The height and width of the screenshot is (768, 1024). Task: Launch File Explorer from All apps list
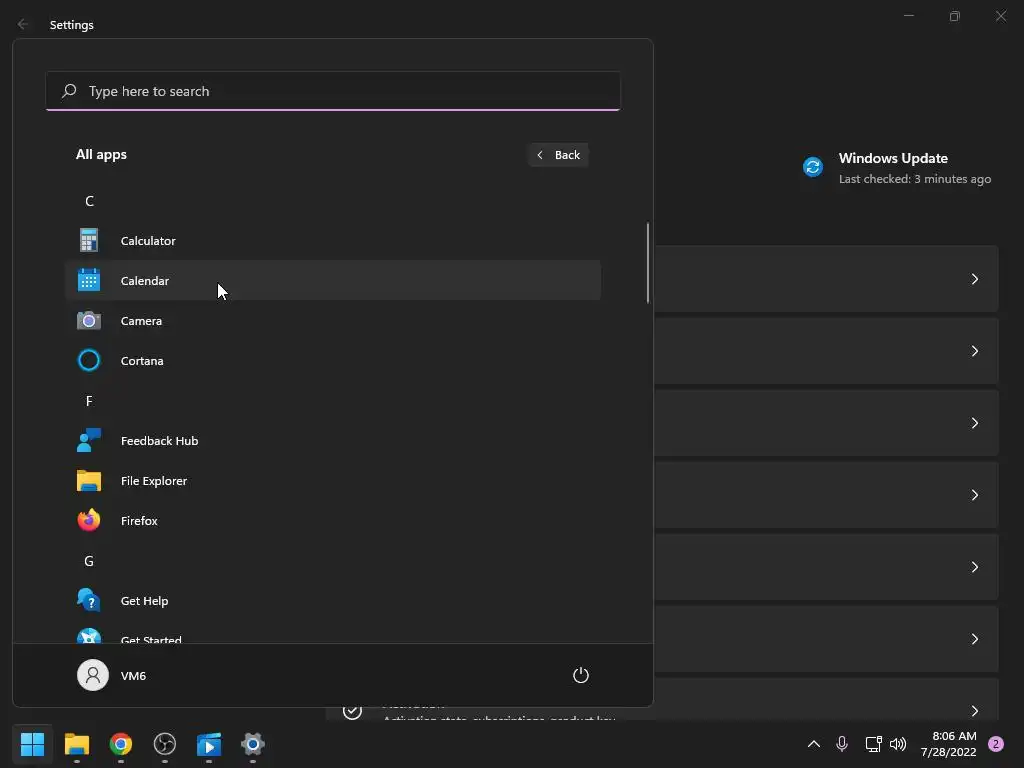click(332, 481)
